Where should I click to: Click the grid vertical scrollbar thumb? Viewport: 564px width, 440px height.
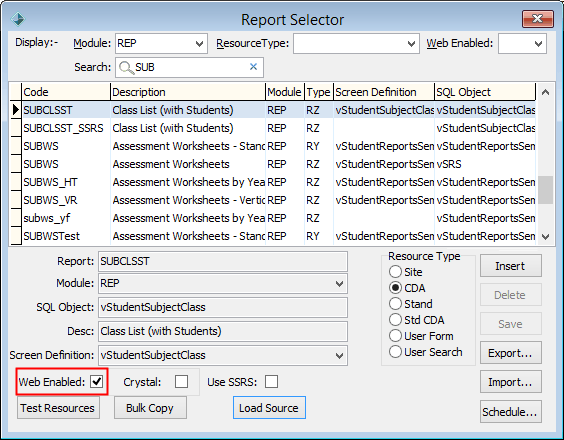pyautogui.click(x=545, y=190)
